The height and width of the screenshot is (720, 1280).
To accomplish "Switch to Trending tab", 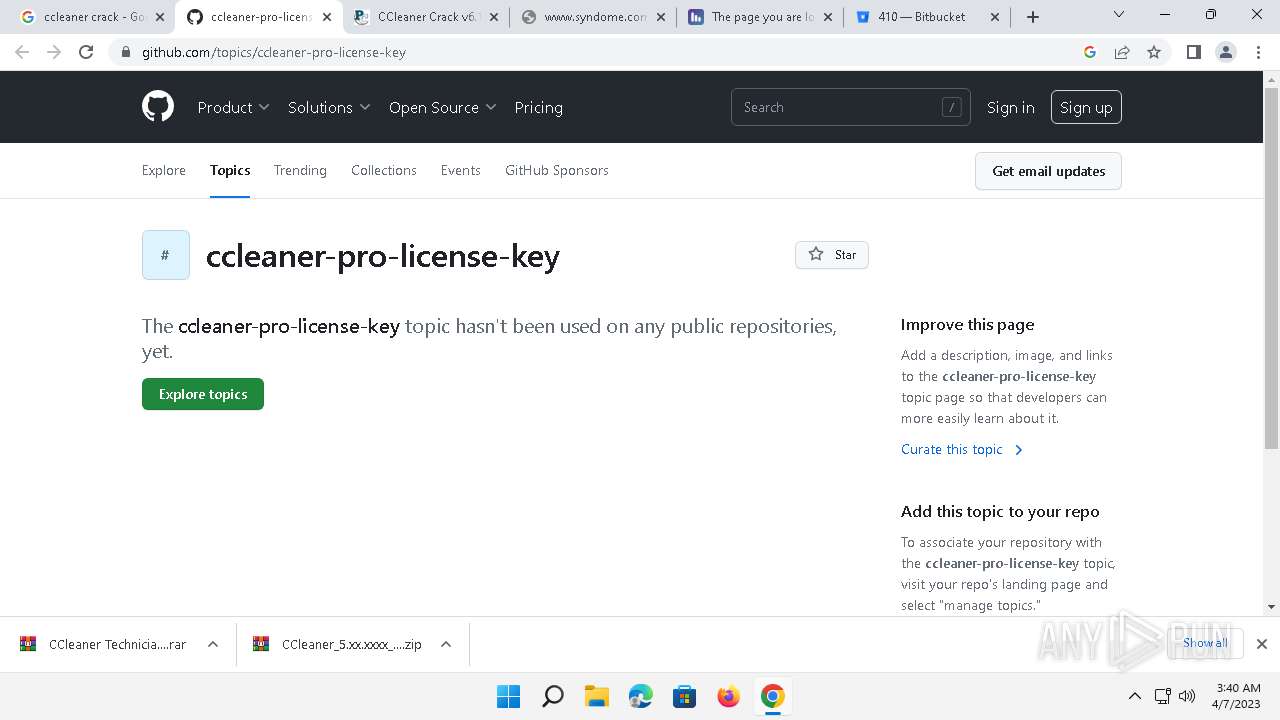I will point(300,170).
